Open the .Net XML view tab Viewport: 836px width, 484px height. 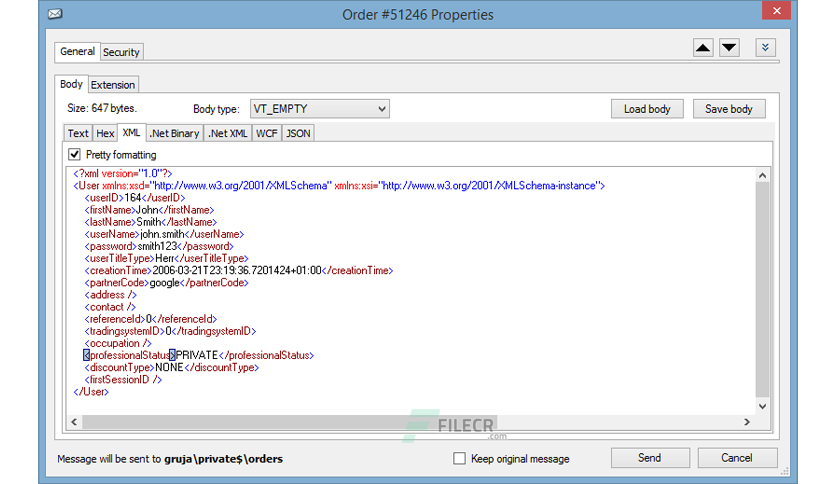point(228,133)
